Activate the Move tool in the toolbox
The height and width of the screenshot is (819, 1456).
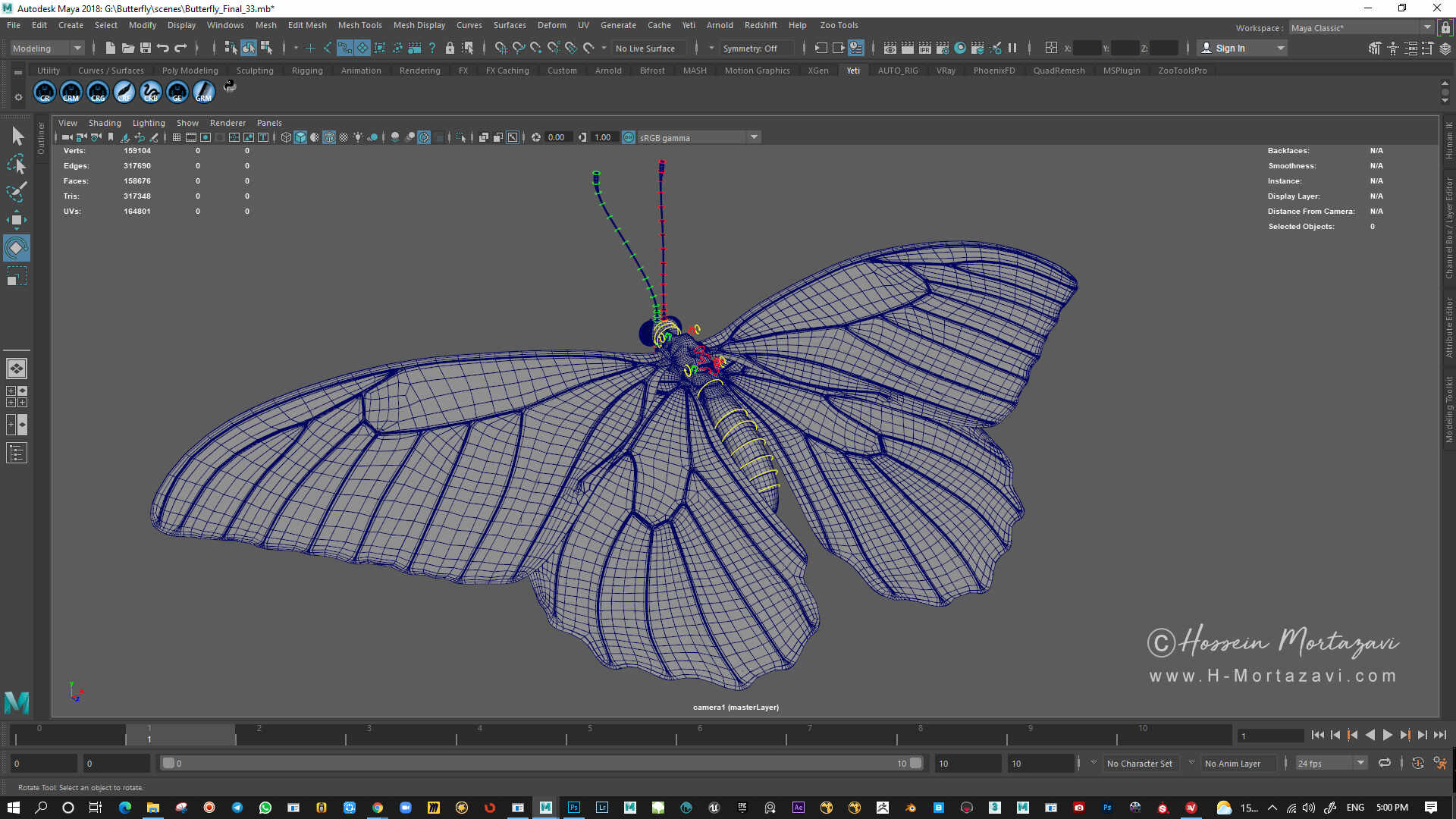(17, 220)
